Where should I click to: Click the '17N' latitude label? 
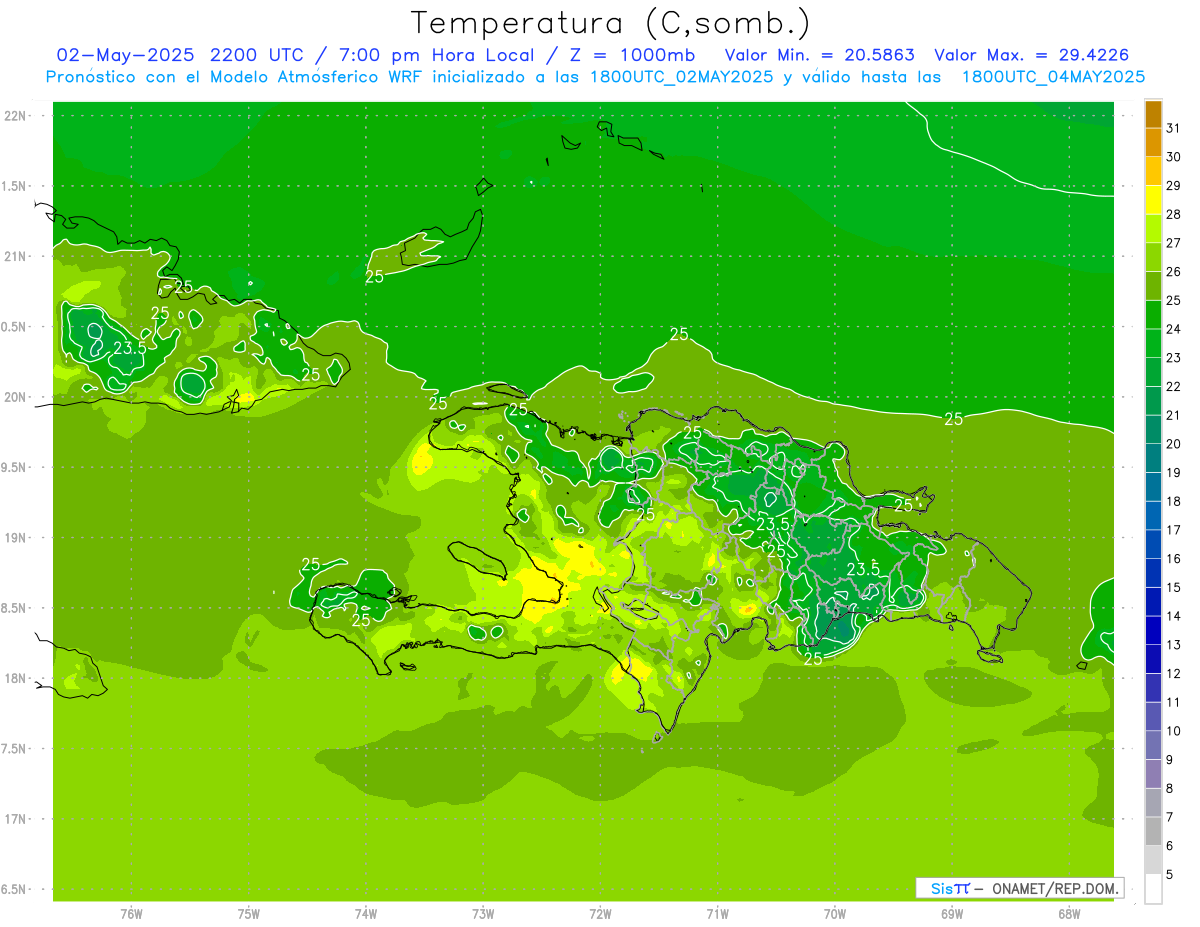[x=16, y=819]
